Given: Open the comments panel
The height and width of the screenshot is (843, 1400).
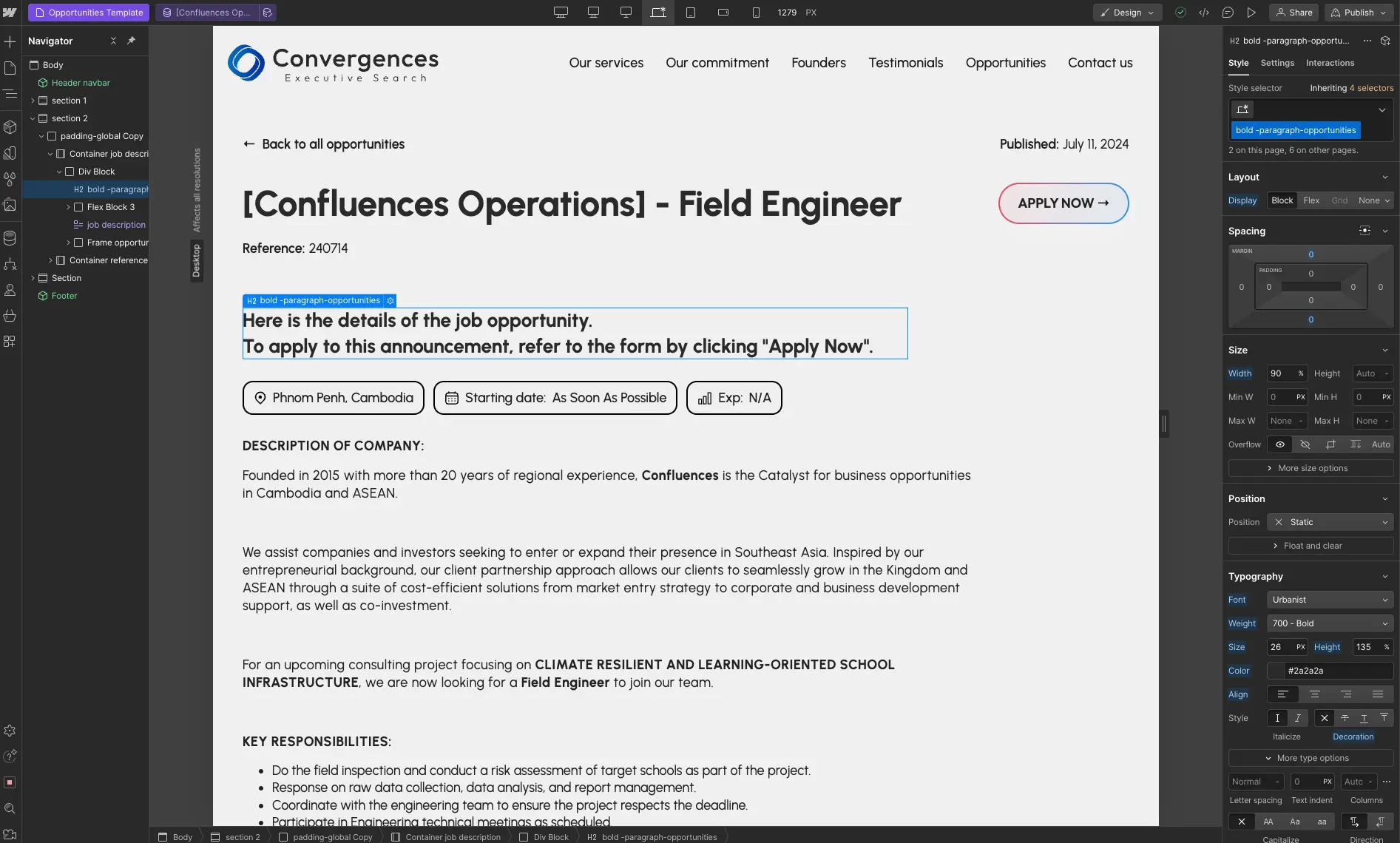Looking at the screenshot, I should (x=1228, y=13).
